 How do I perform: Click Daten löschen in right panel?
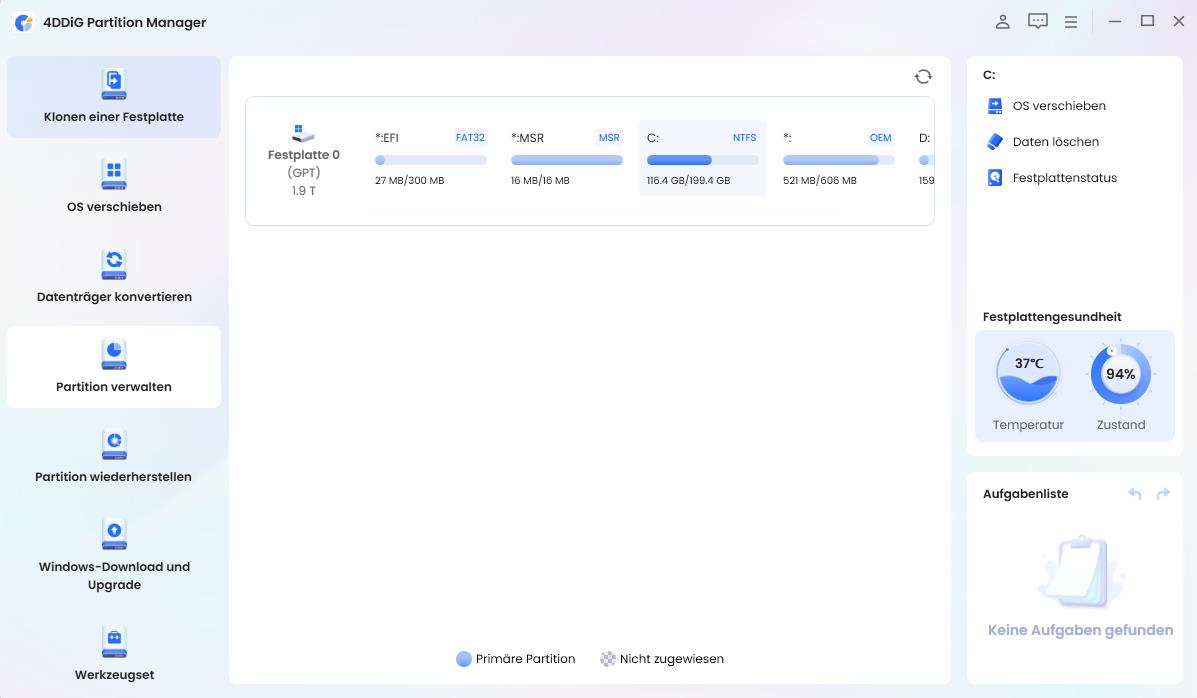pos(1055,142)
